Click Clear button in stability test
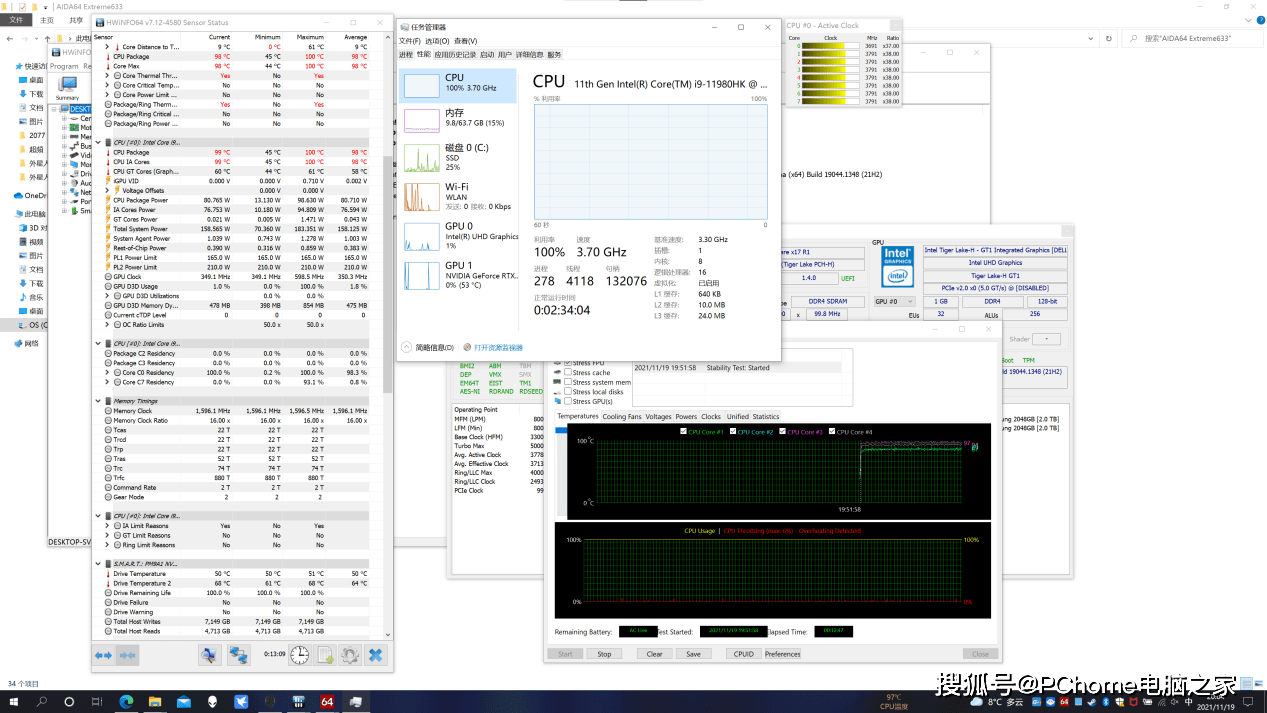Screen dimensions: 1267x713 (x=654, y=654)
